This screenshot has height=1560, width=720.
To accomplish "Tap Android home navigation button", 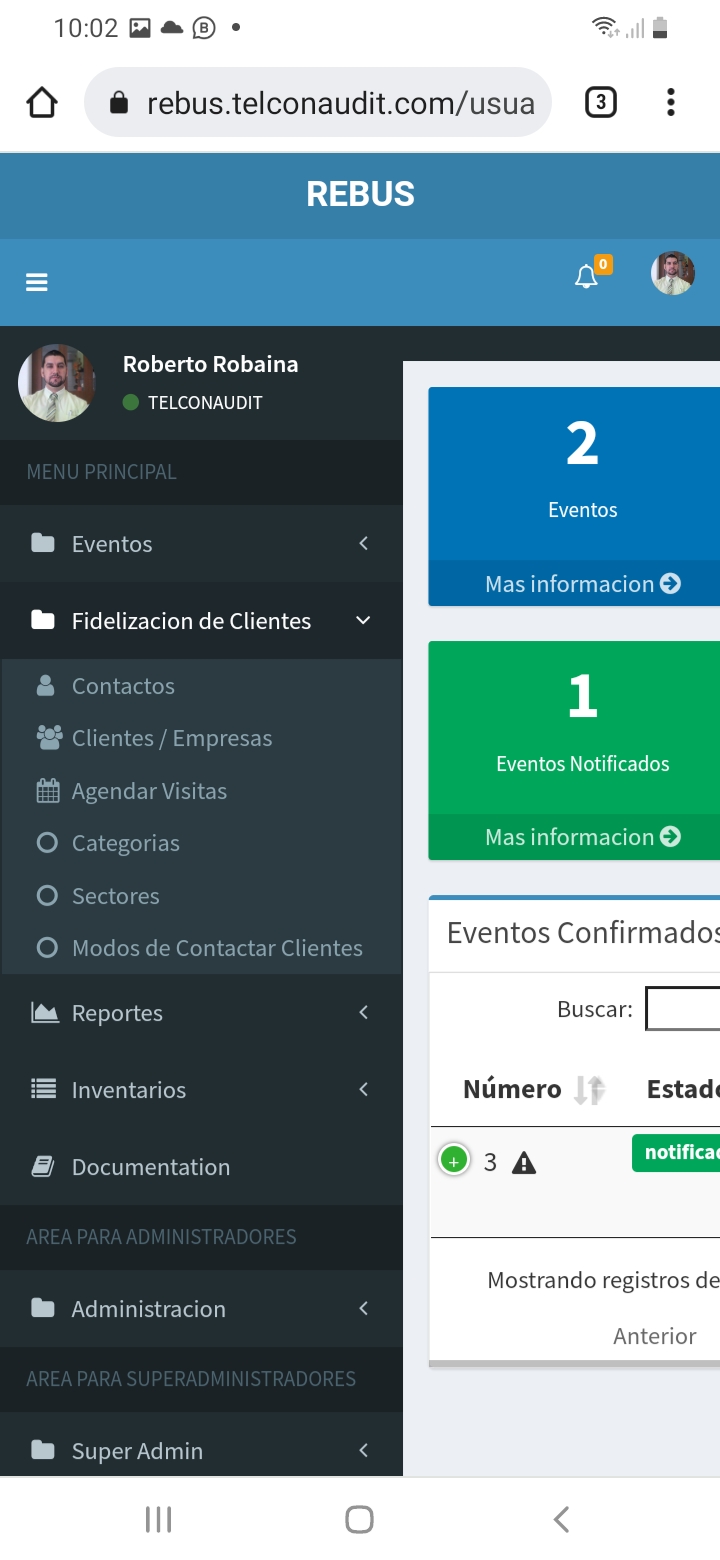I will coord(359,1520).
